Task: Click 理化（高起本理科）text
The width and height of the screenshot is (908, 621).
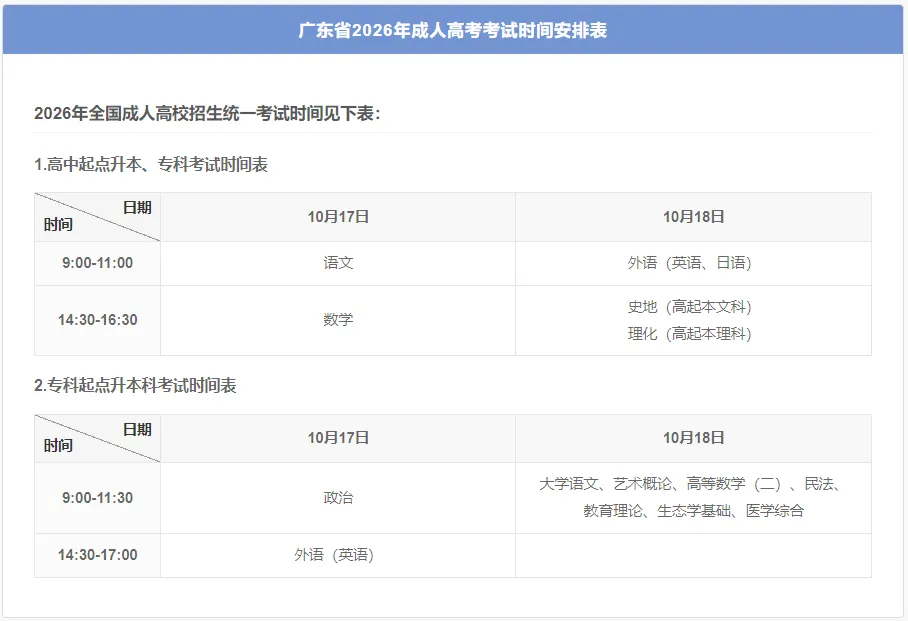Action: (x=690, y=334)
